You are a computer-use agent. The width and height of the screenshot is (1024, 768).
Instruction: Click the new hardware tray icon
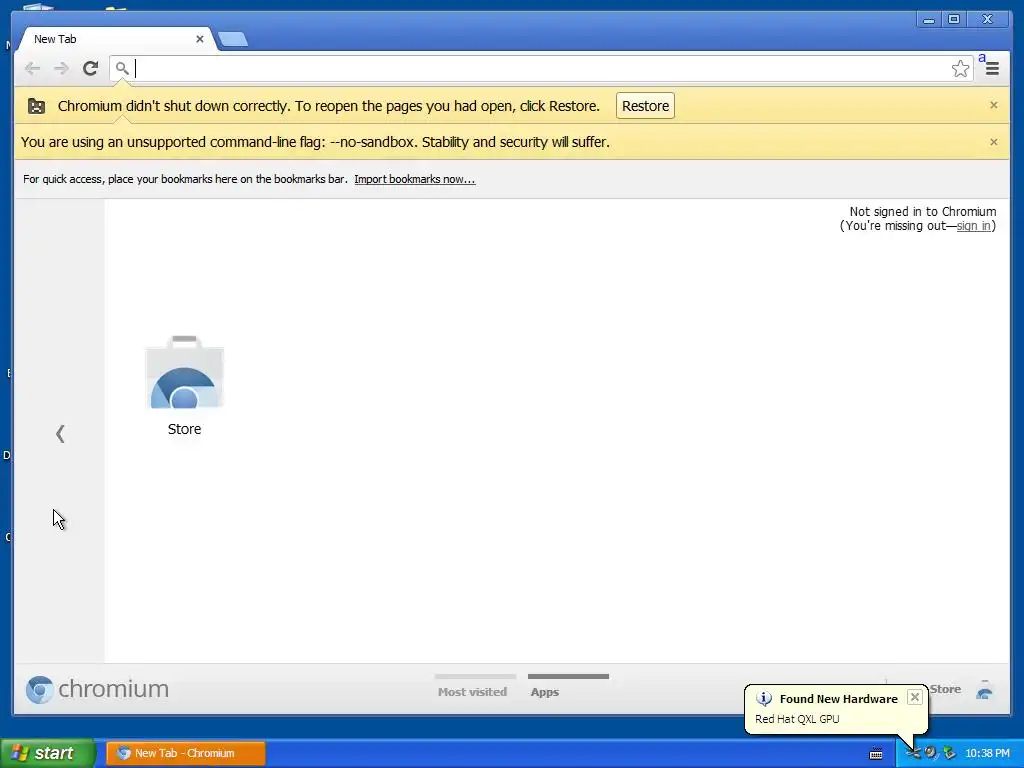pos(913,753)
